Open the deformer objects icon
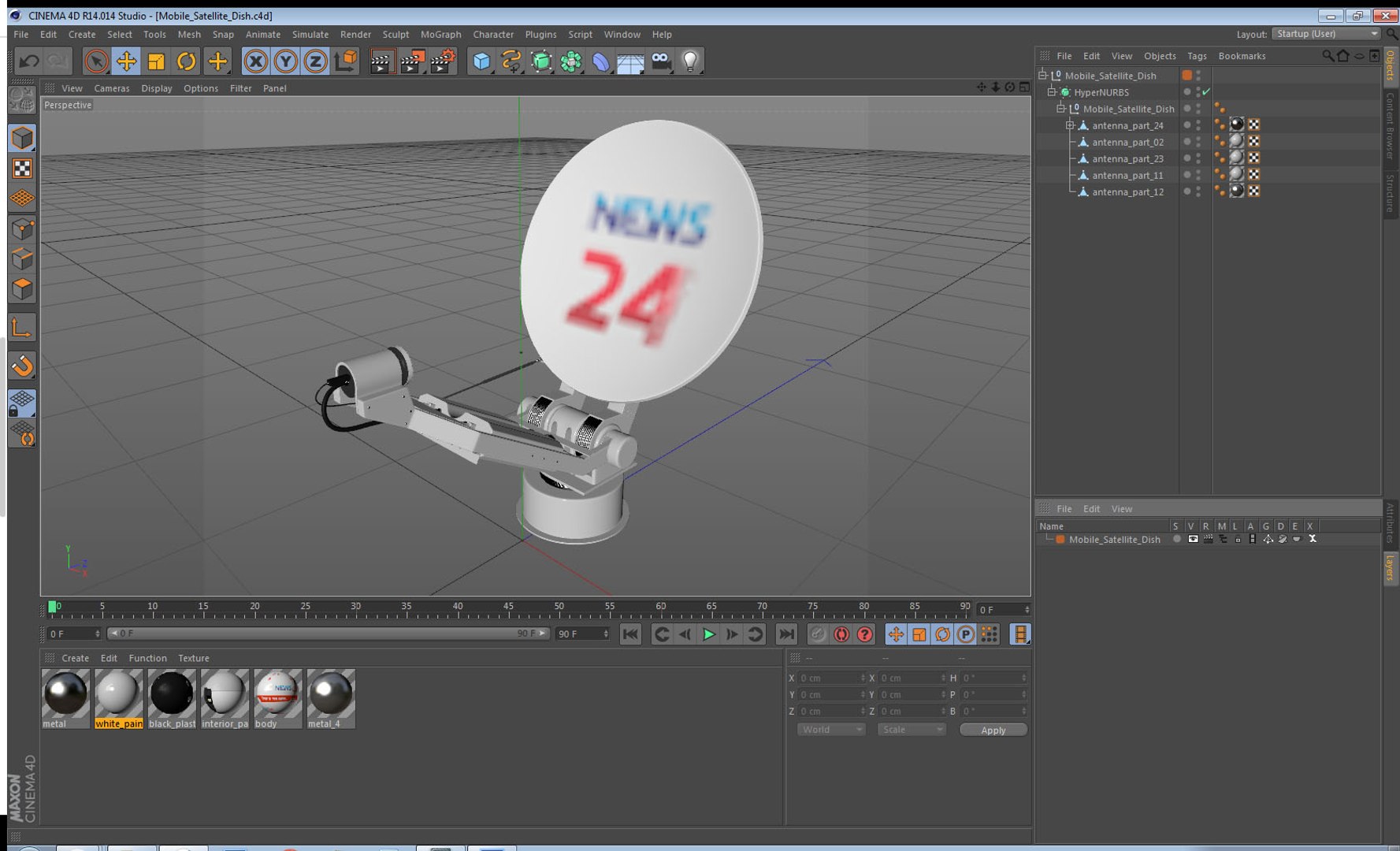This screenshot has width=1400, height=851. 601,61
